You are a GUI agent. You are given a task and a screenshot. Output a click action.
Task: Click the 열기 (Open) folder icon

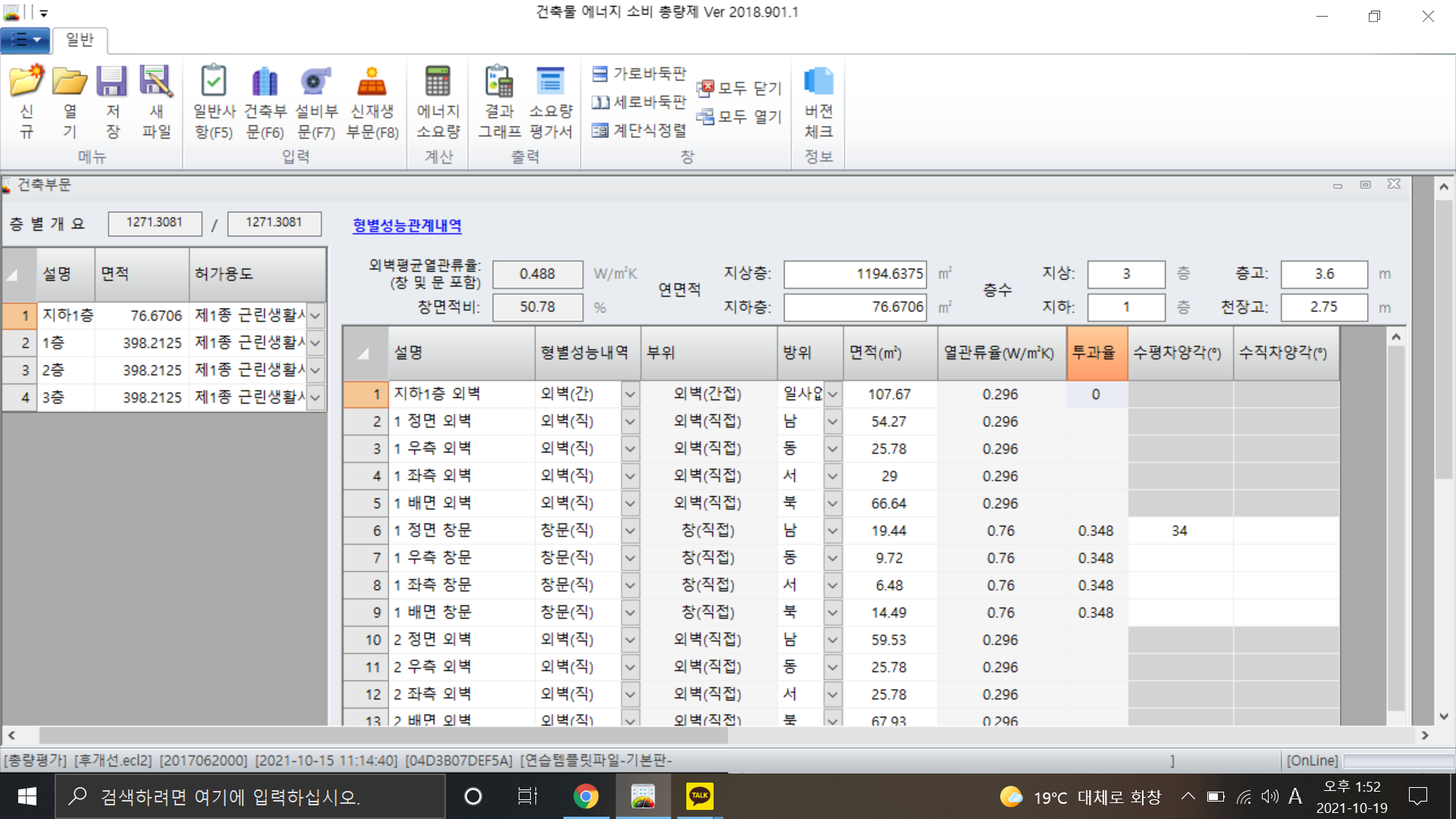(70, 82)
